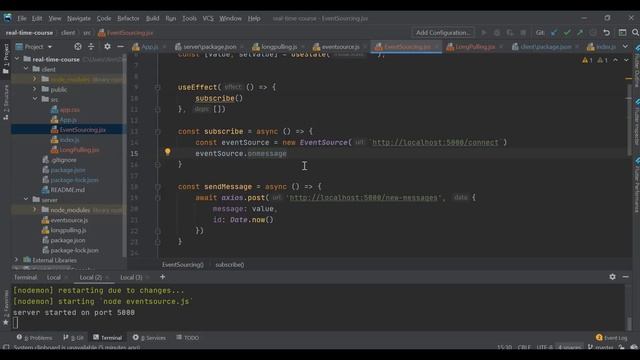Click the collapse all icon in Project panel
This screenshot has width=640, height=360.
click(91, 47)
